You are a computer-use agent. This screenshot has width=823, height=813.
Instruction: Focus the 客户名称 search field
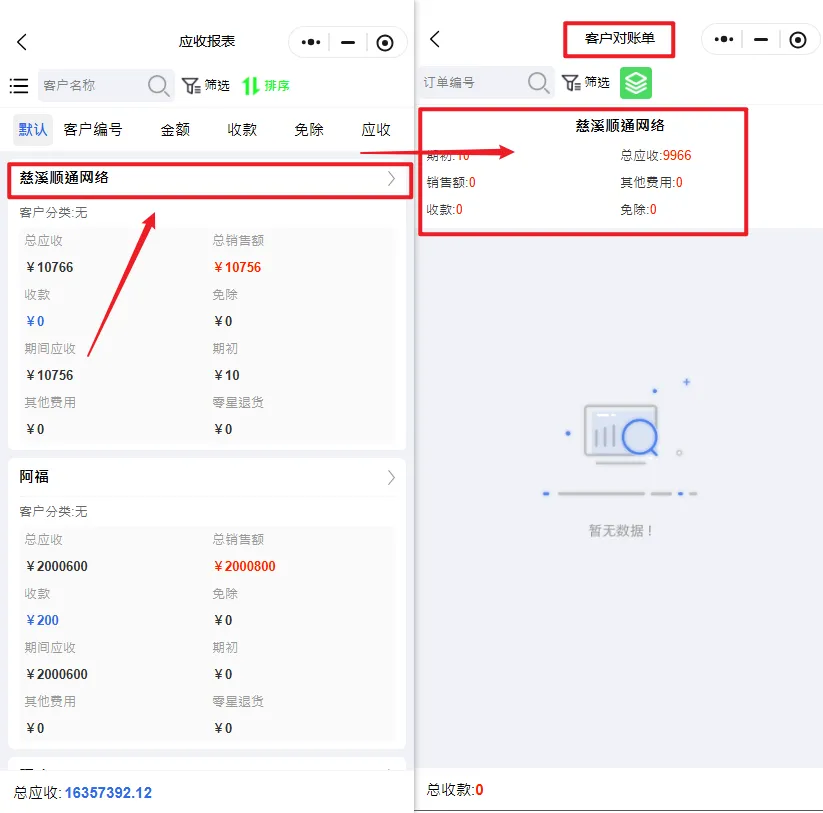90,86
